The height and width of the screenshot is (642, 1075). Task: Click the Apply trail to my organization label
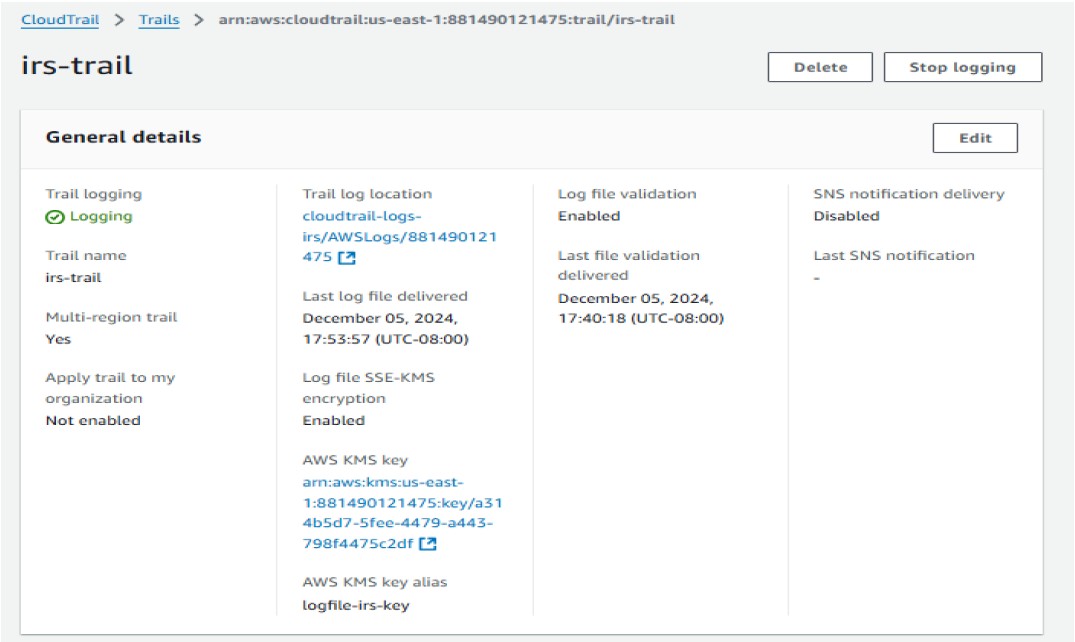coord(110,388)
